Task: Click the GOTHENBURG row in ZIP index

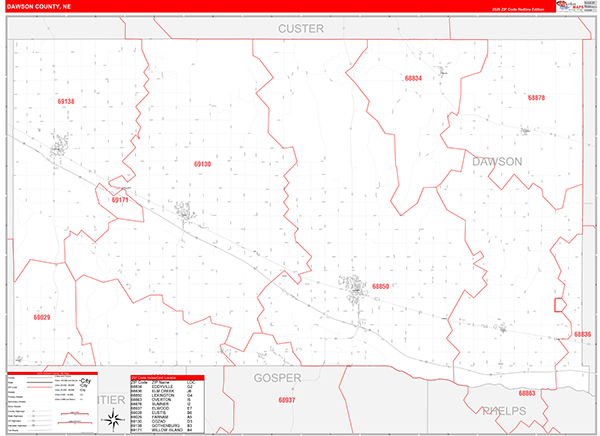Action: click(167, 426)
